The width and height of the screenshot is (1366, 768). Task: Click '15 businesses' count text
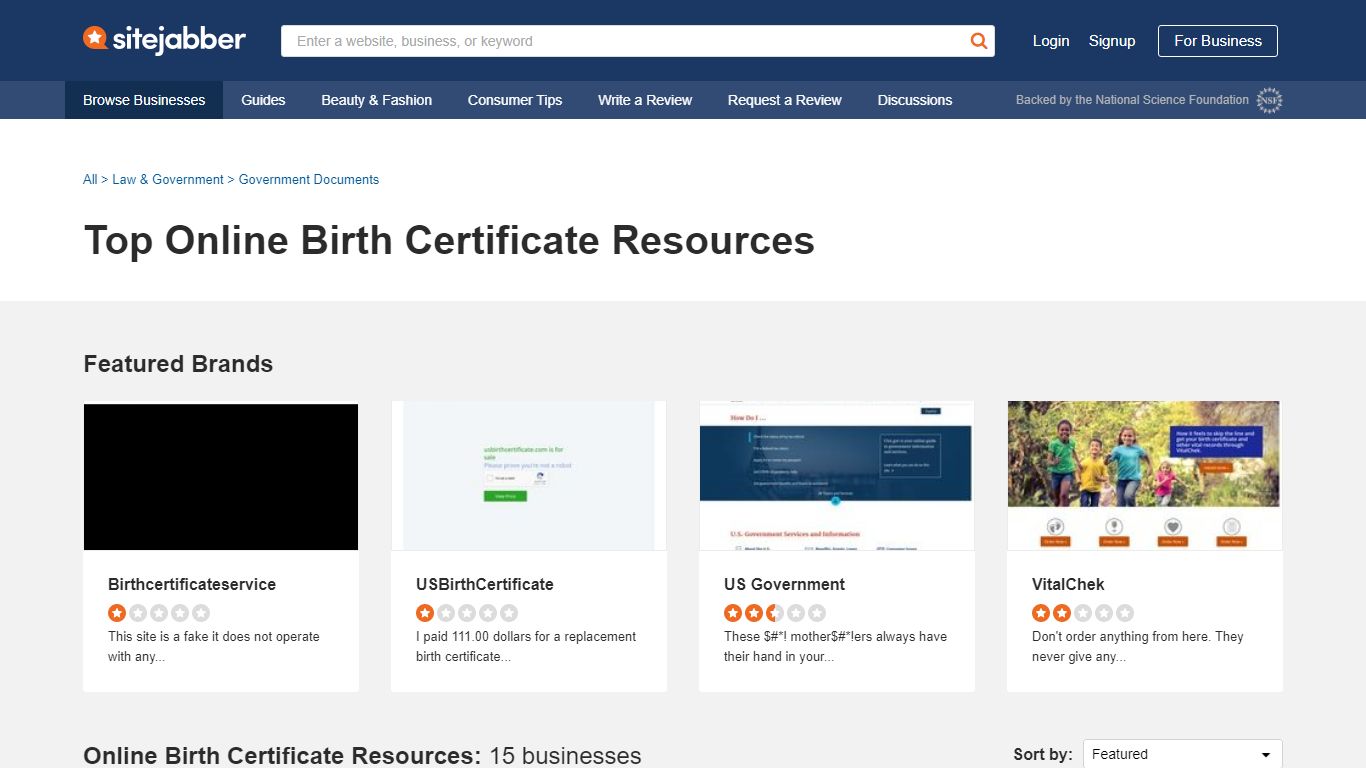tap(565, 756)
